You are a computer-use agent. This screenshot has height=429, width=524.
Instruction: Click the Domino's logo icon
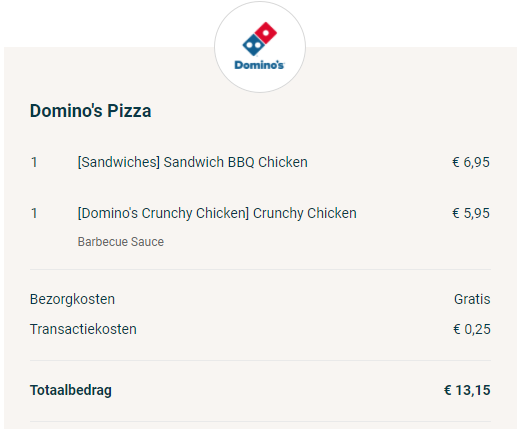pyautogui.click(x=260, y=47)
